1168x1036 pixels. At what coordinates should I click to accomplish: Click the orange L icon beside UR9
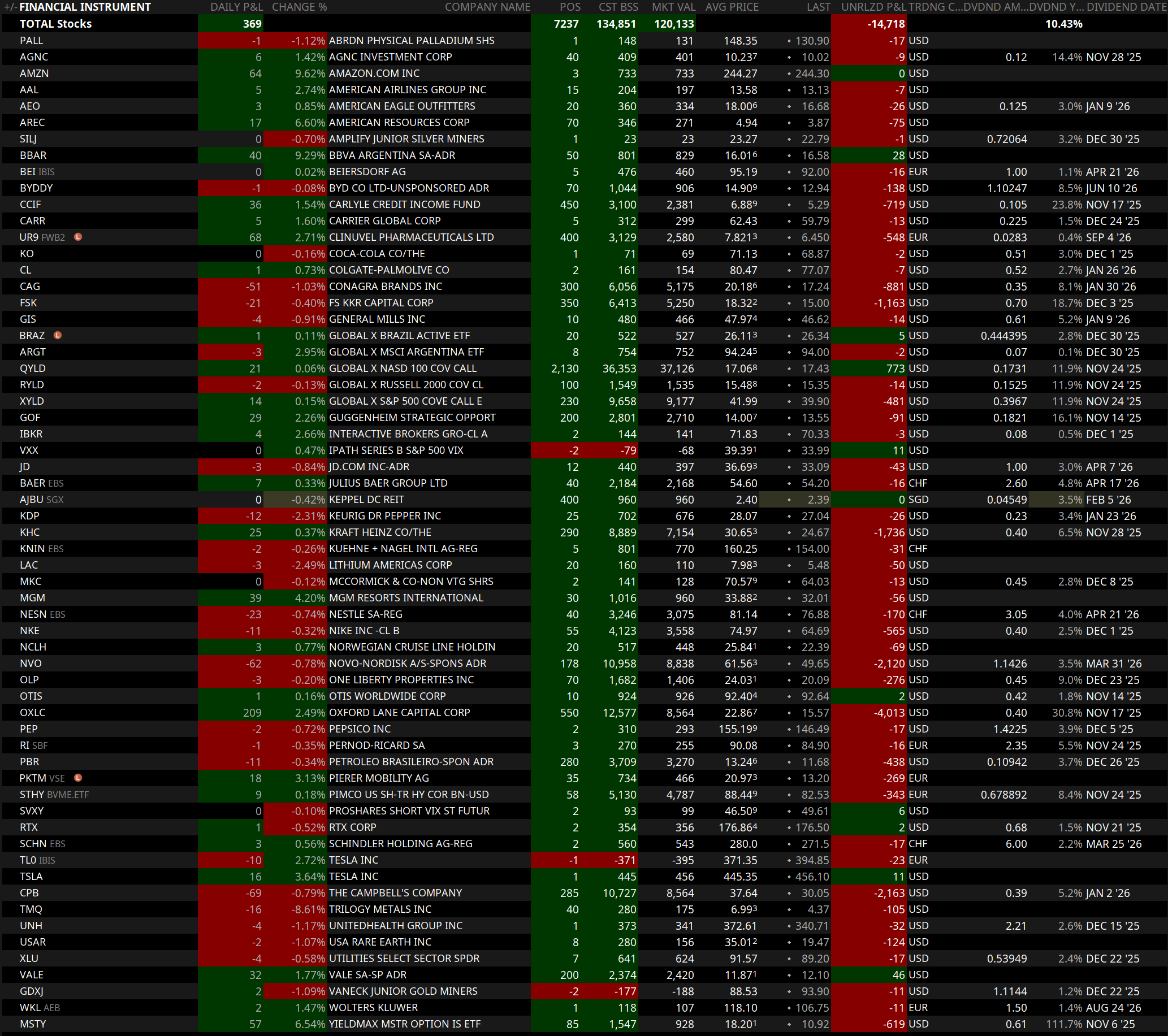tap(78, 237)
